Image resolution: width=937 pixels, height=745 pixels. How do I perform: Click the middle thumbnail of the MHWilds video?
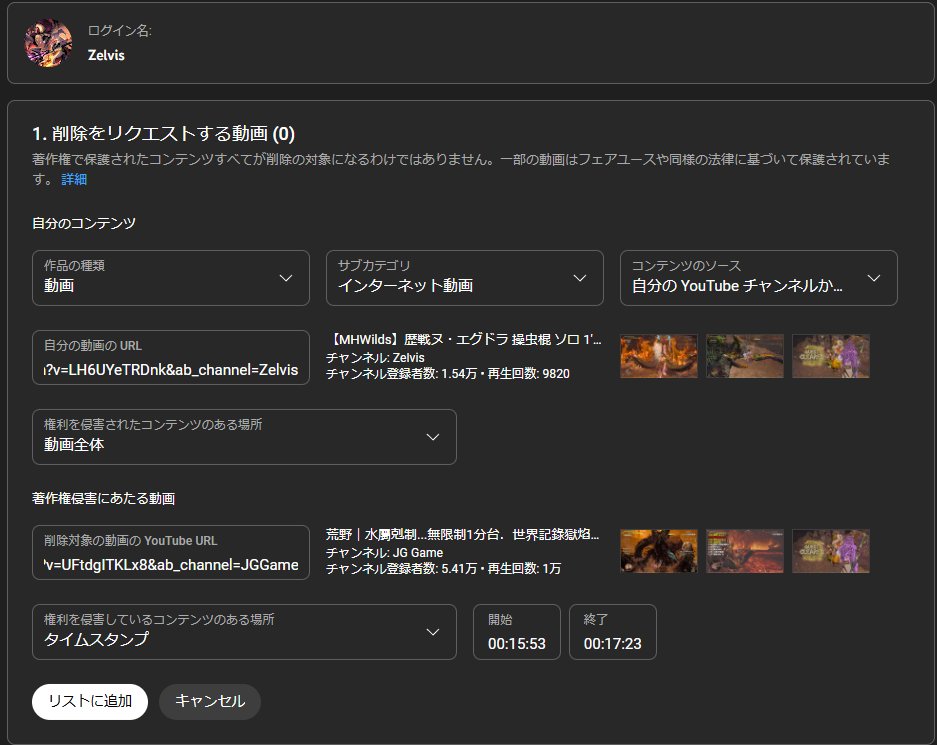[744, 356]
